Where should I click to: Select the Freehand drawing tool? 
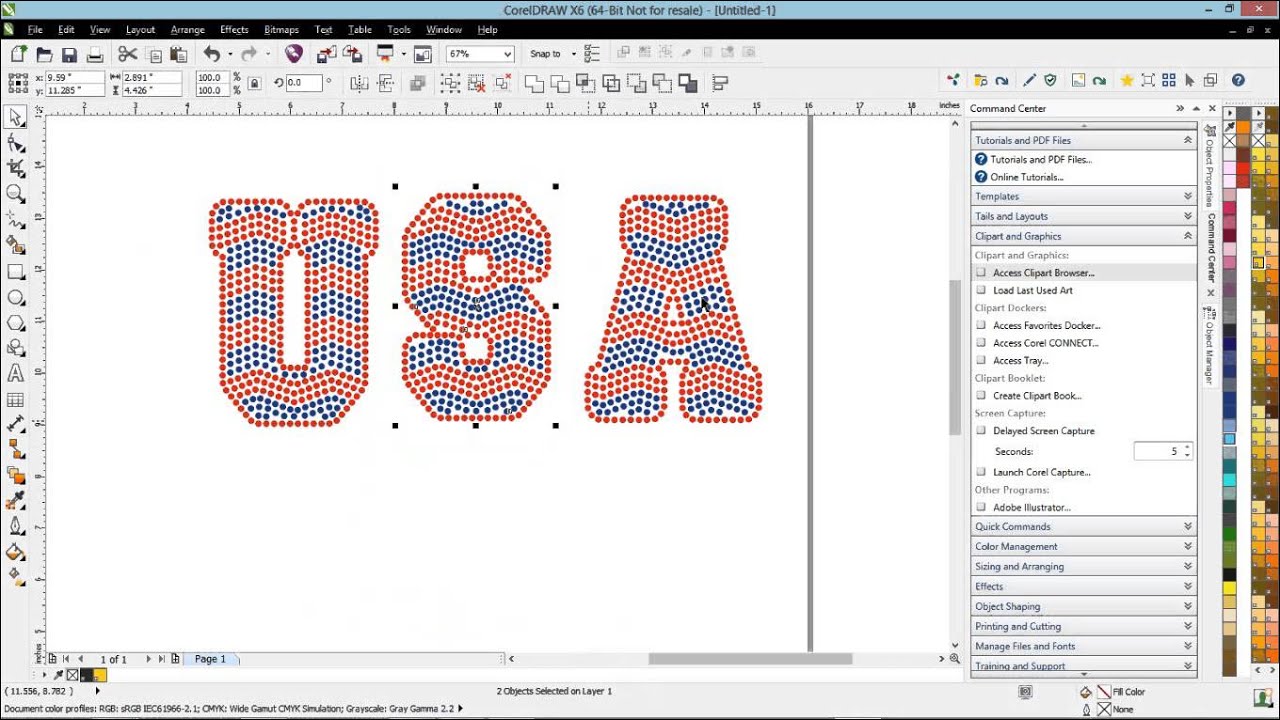pyautogui.click(x=15, y=220)
